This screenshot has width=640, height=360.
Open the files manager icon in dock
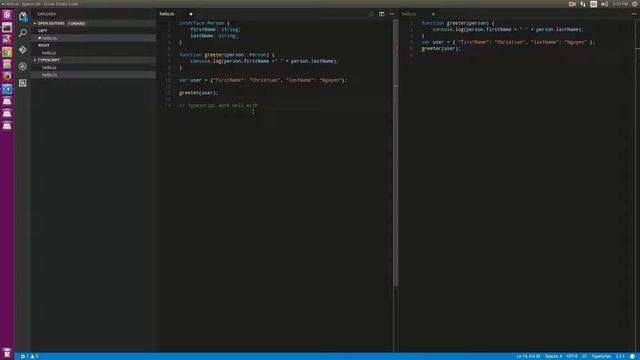pos(7,64)
